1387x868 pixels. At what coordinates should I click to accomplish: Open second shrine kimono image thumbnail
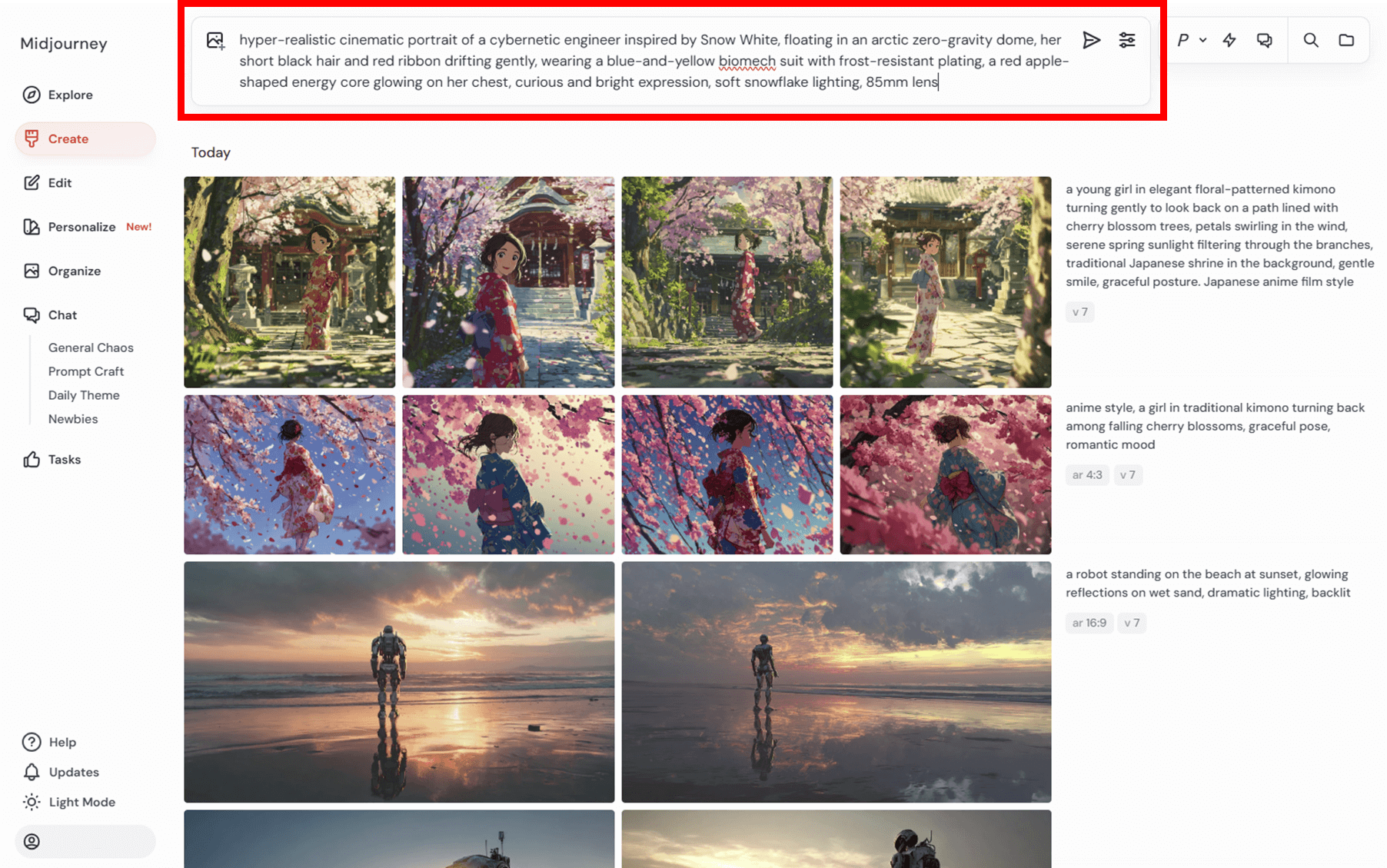pyautogui.click(x=508, y=282)
